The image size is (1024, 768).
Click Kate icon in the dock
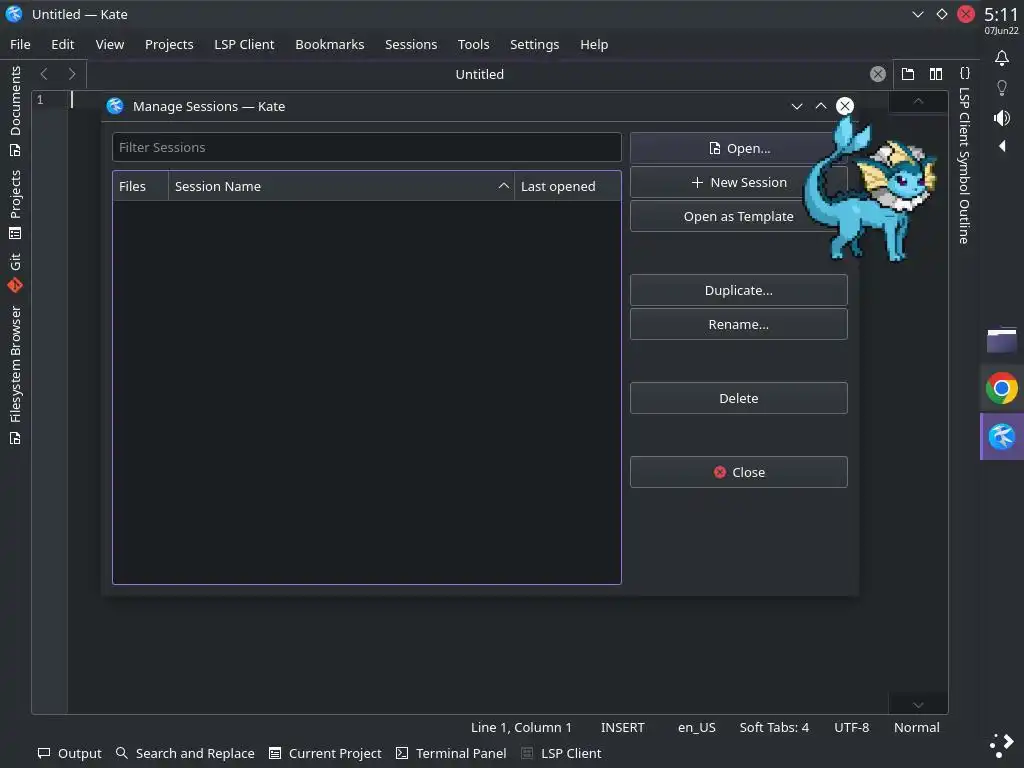click(1002, 436)
